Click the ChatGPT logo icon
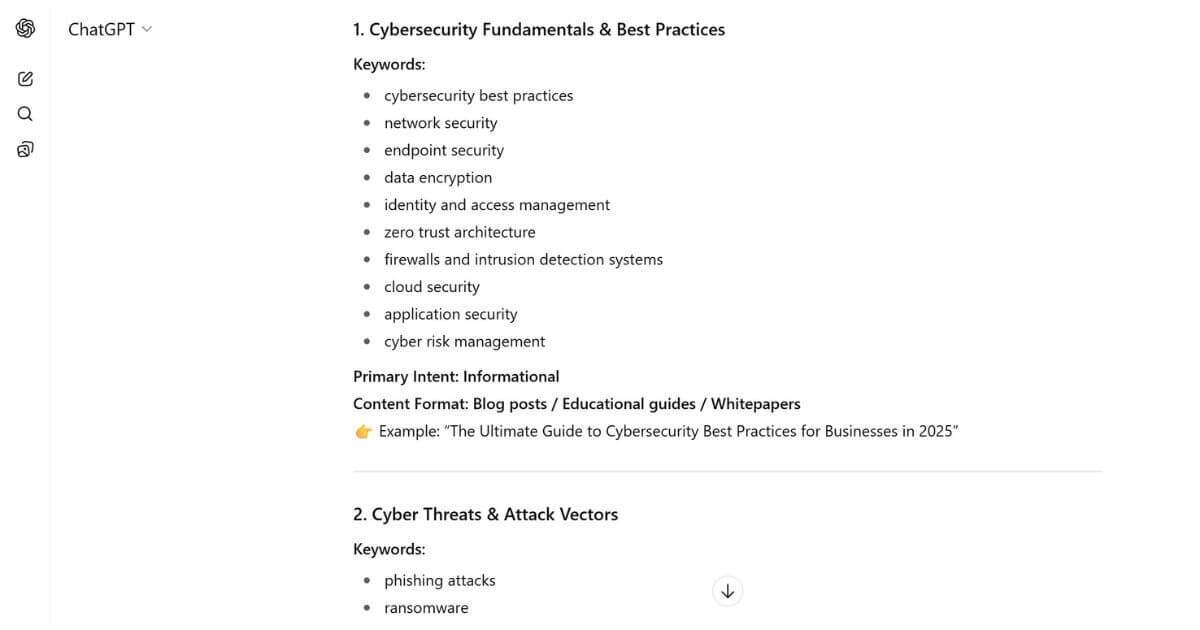This screenshot has height=630, width=1200. click(26, 28)
